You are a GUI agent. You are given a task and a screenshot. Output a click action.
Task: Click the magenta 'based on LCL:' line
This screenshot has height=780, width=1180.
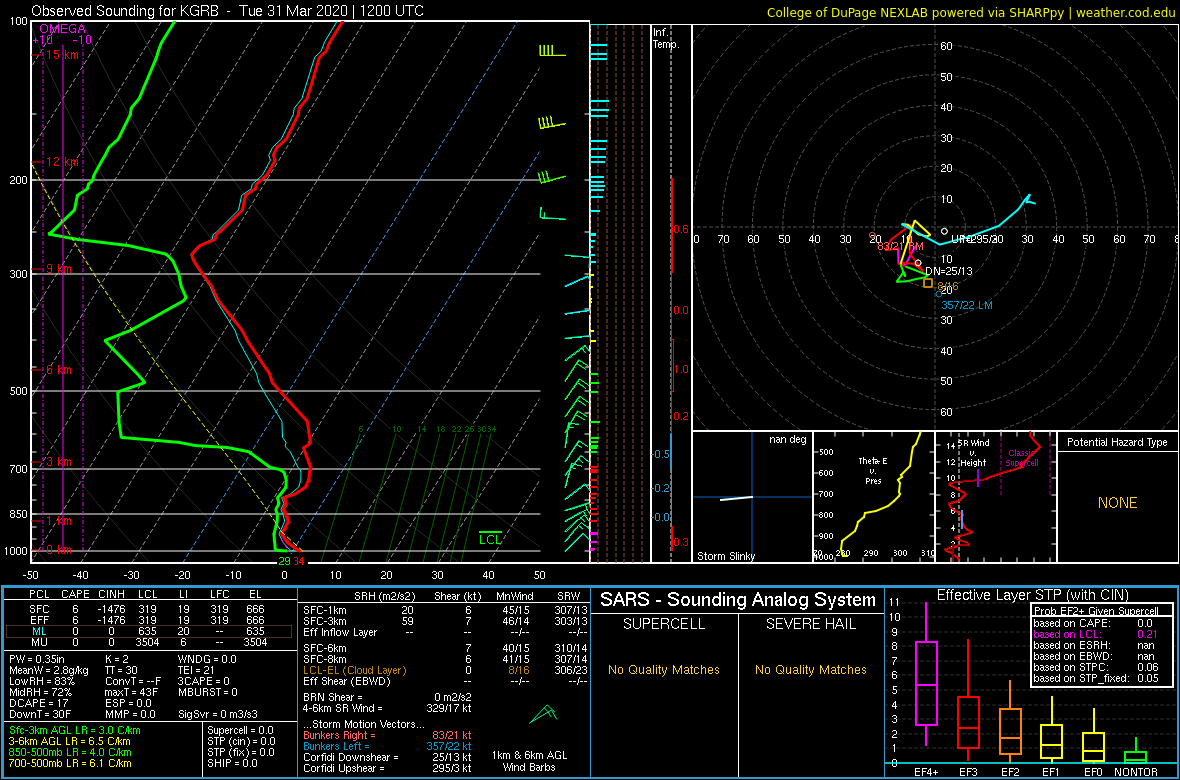[x=1098, y=634]
